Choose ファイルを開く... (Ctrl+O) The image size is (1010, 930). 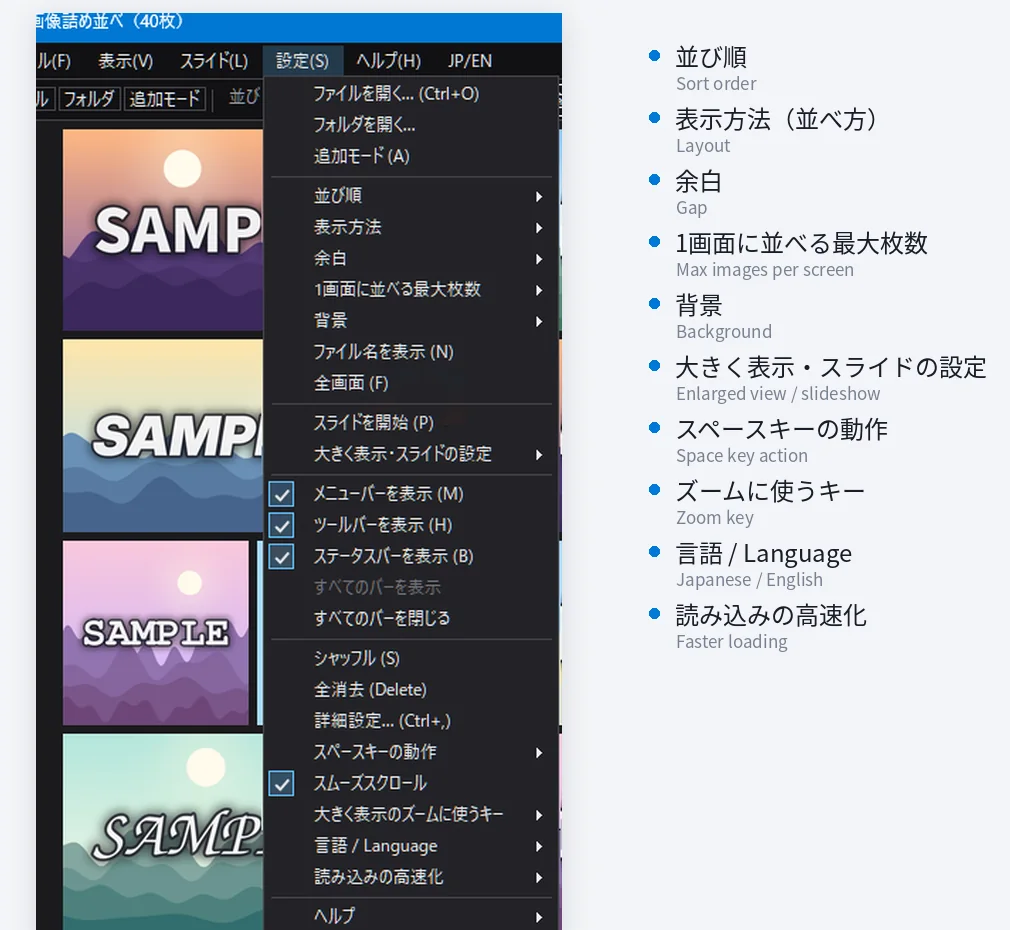[x=411, y=94]
